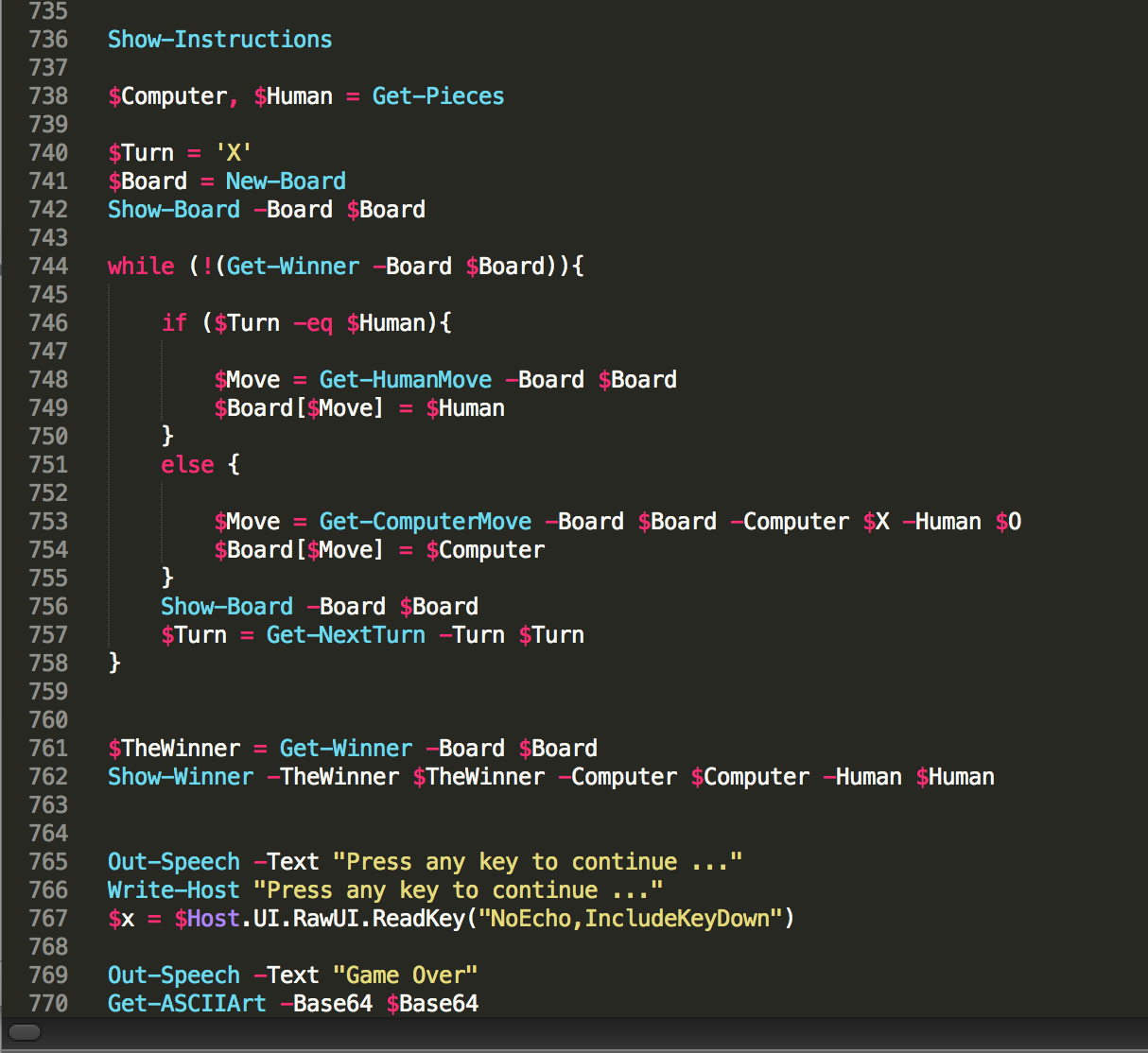Click Show-Board on line 742
Image resolution: width=1148 pixels, height=1053 pixels.
click(x=174, y=210)
